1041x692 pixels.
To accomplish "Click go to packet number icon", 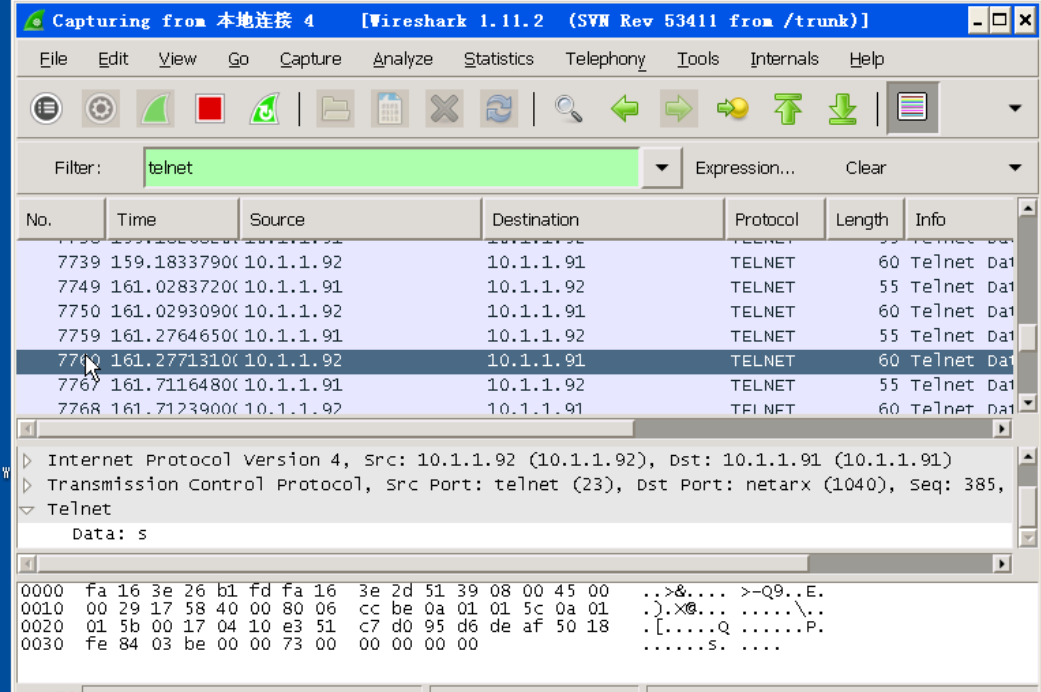I will pos(733,108).
